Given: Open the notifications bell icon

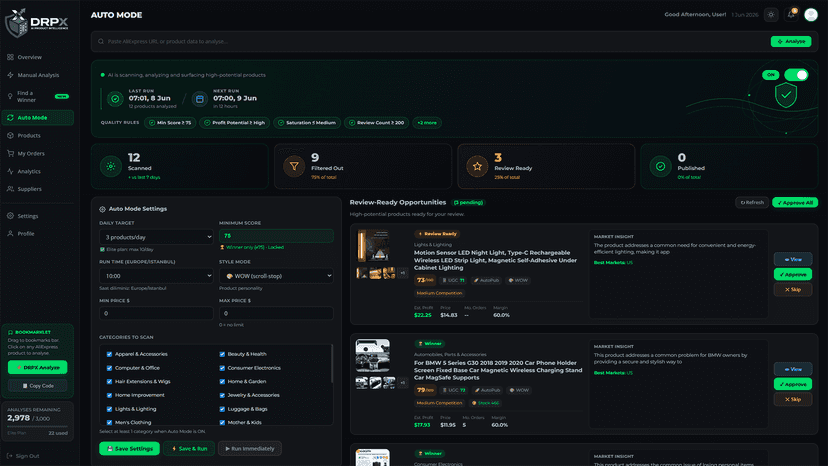Looking at the screenshot, I should 791,15.
